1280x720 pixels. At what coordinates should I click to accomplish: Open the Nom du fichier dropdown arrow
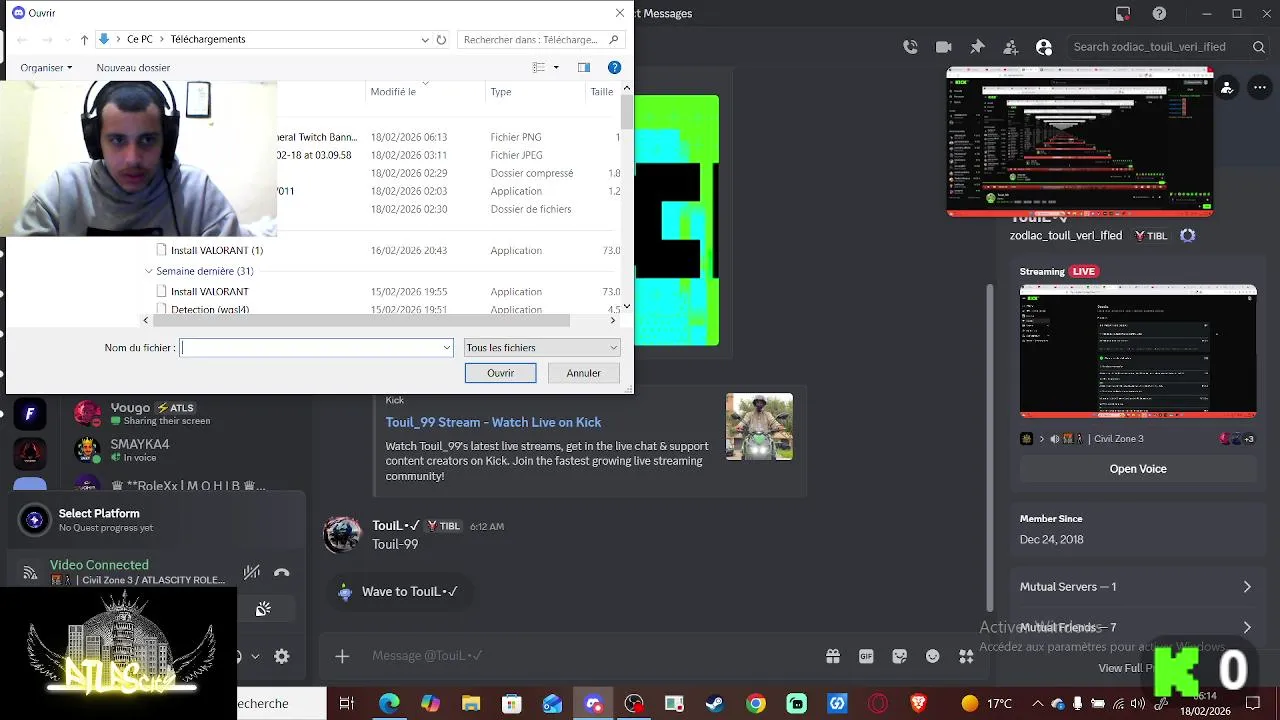tap(446, 347)
